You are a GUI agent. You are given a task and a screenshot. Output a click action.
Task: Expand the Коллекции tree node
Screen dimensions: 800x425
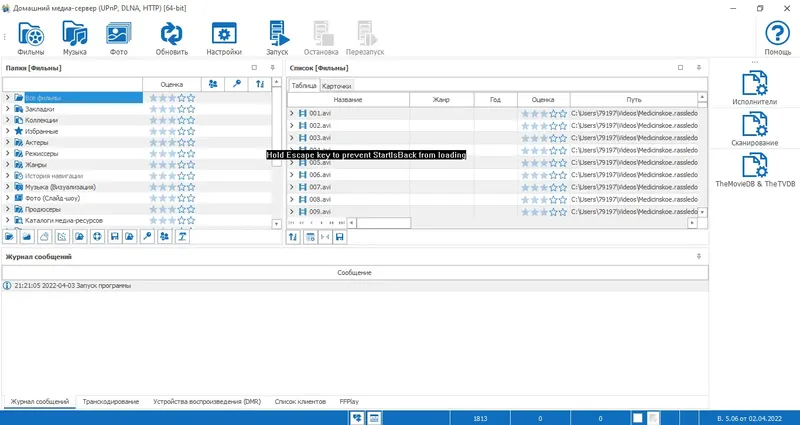click(8, 120)
